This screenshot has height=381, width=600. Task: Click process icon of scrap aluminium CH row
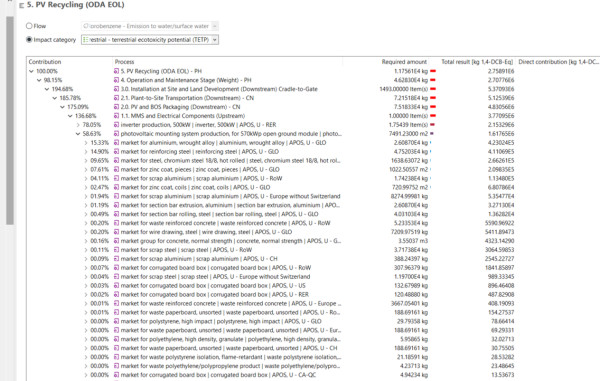pyautogui.click(x=116, y=259)
